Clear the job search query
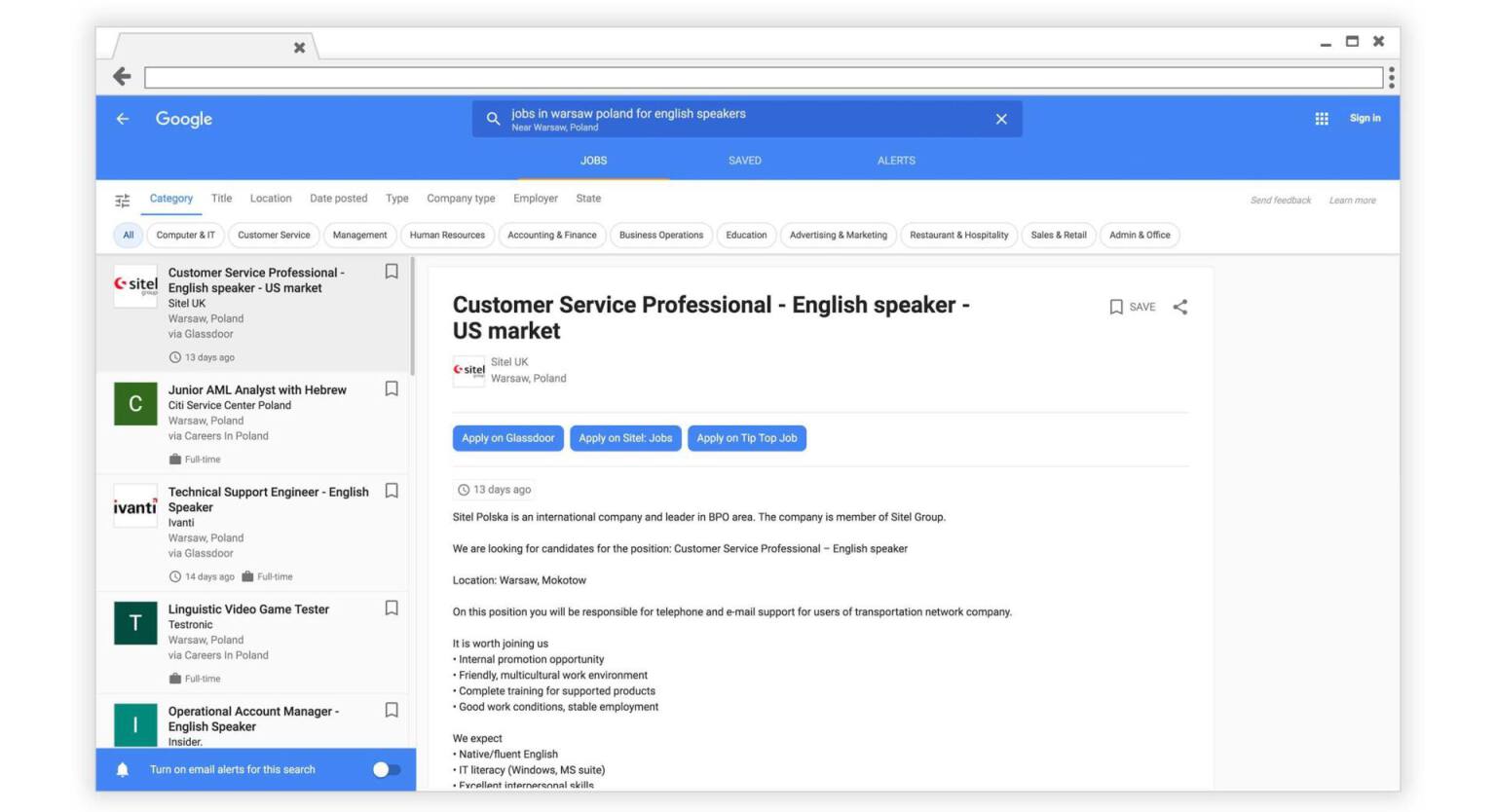The image size is (1496, 812). pos(1001,119)
